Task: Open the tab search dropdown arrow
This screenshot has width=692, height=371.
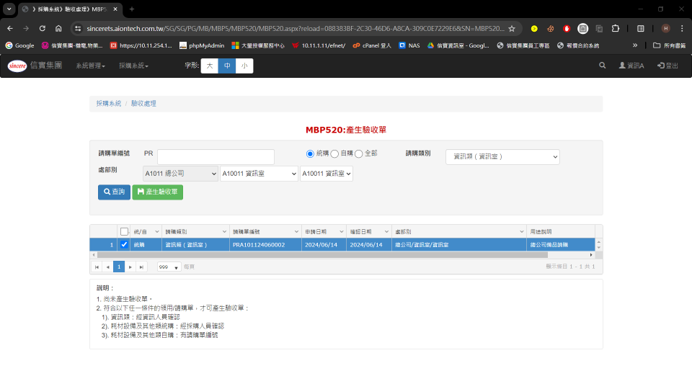Action: coord(9,9)
